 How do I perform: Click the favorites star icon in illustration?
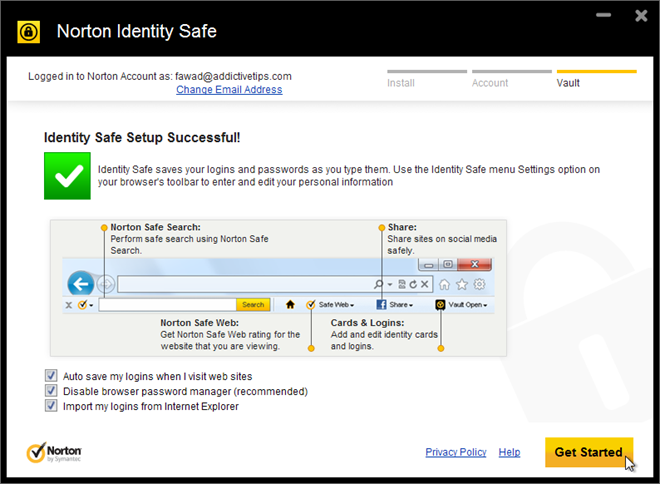[462, 285]
